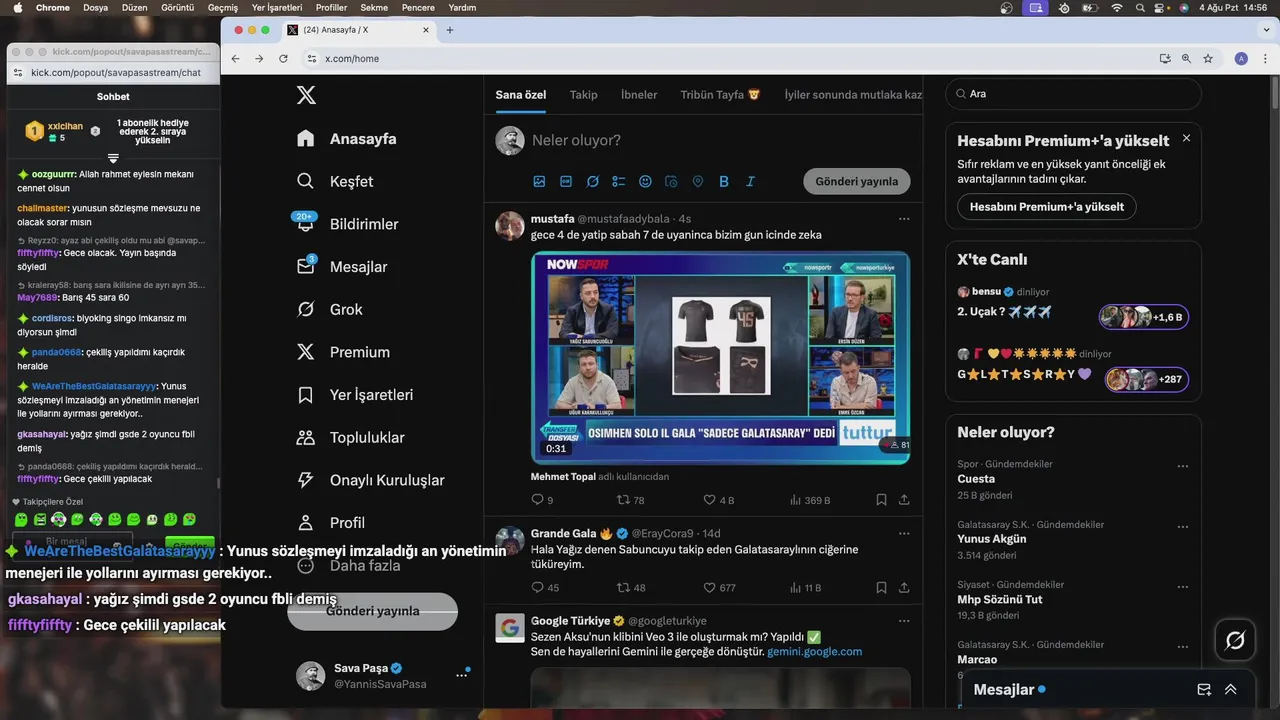Reply to mustafa's post
This screenshot has height=720, width=1280.
point(542,500)
